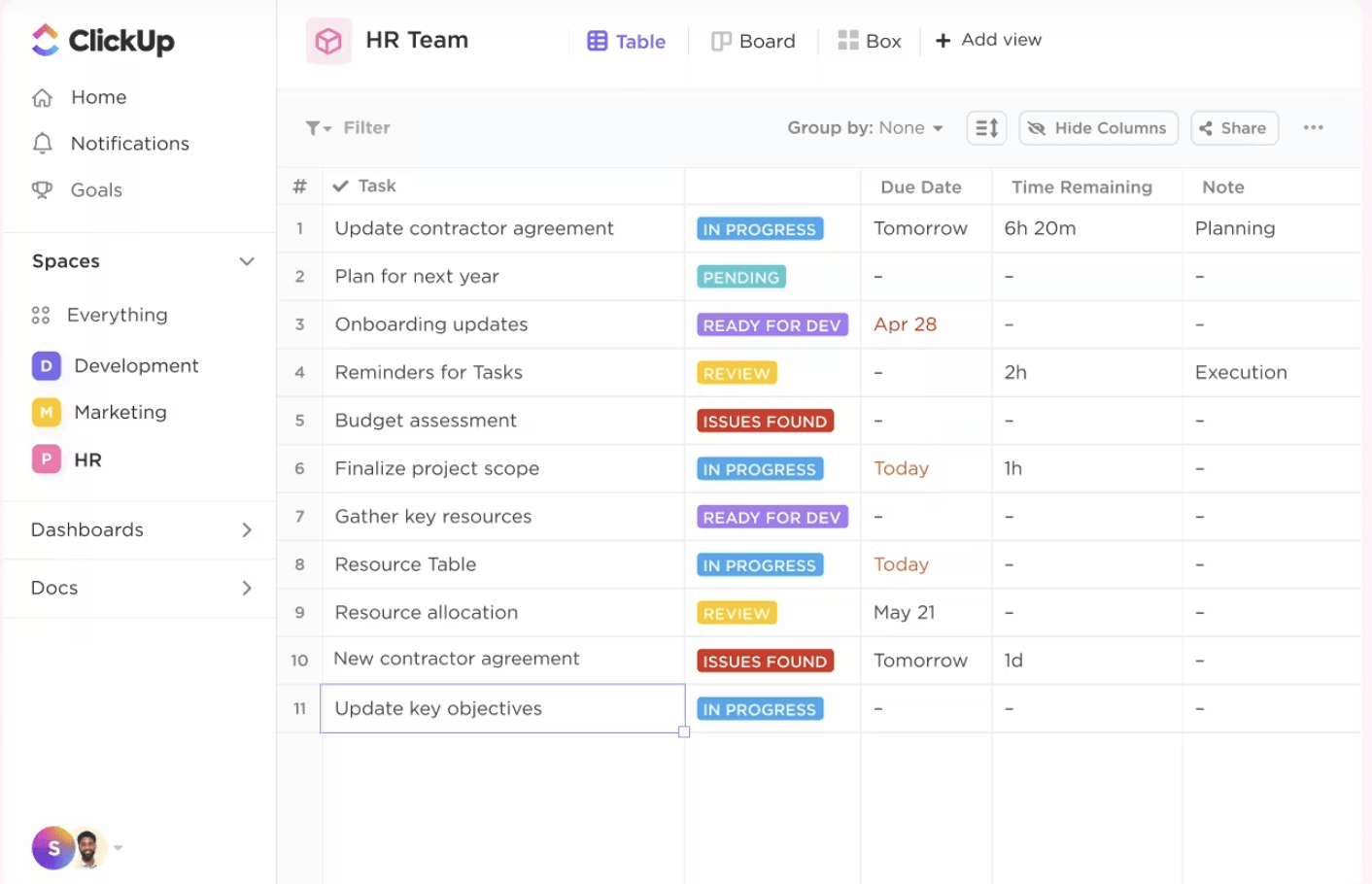Switch to the Board view tab

[x=753, y=41]
